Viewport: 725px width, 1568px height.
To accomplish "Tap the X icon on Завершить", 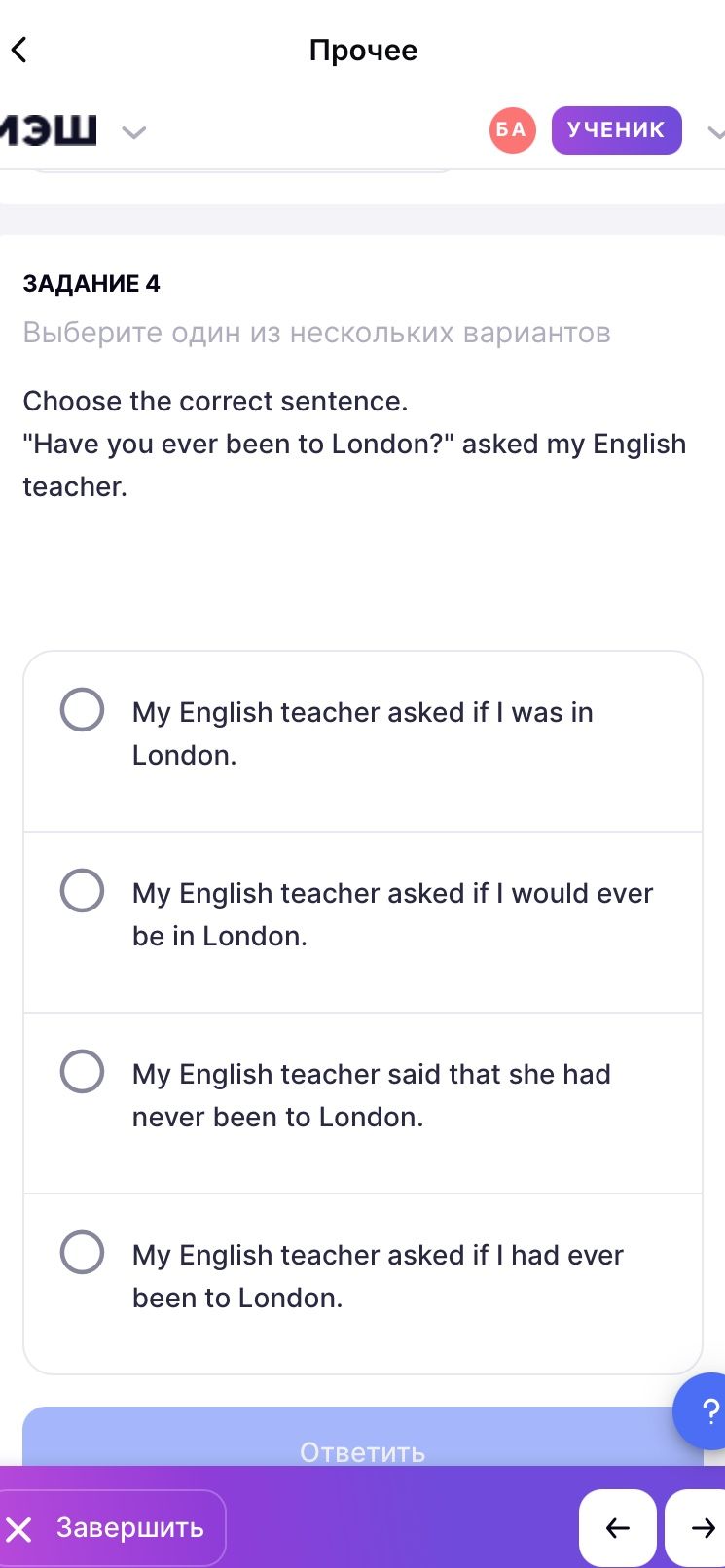I will (19, 1529).
